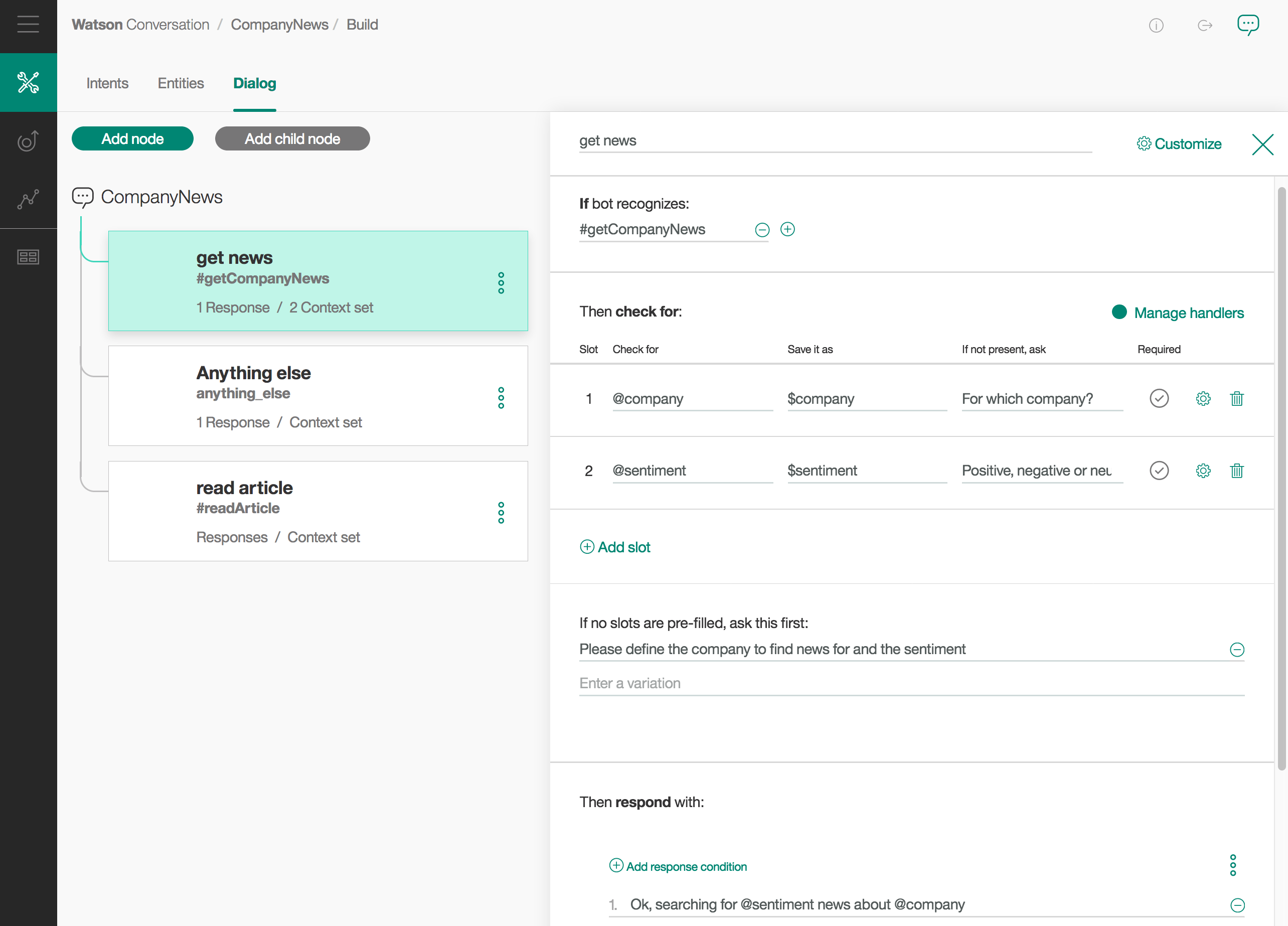The height and width of the screenshot is (926, 1288).
Task: Add another condition with plus icon
Action: tap(787, 229)
